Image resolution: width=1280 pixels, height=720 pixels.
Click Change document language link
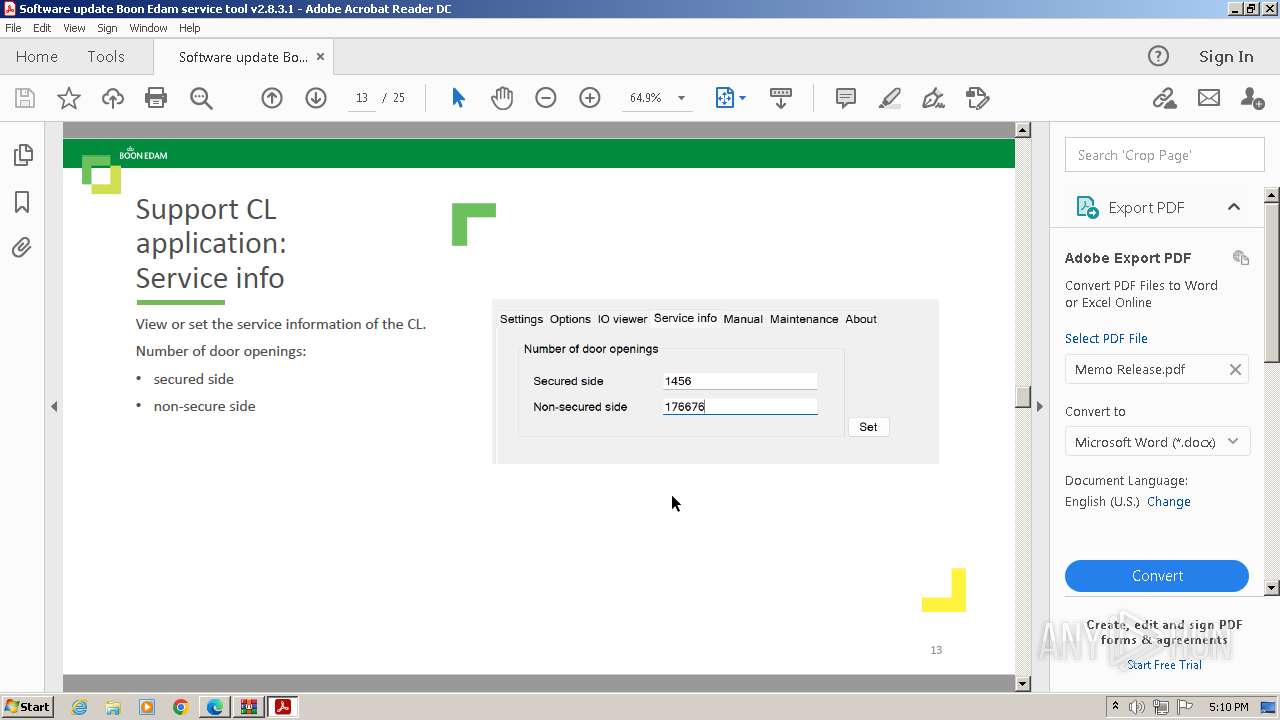(x=1169, y=502)
